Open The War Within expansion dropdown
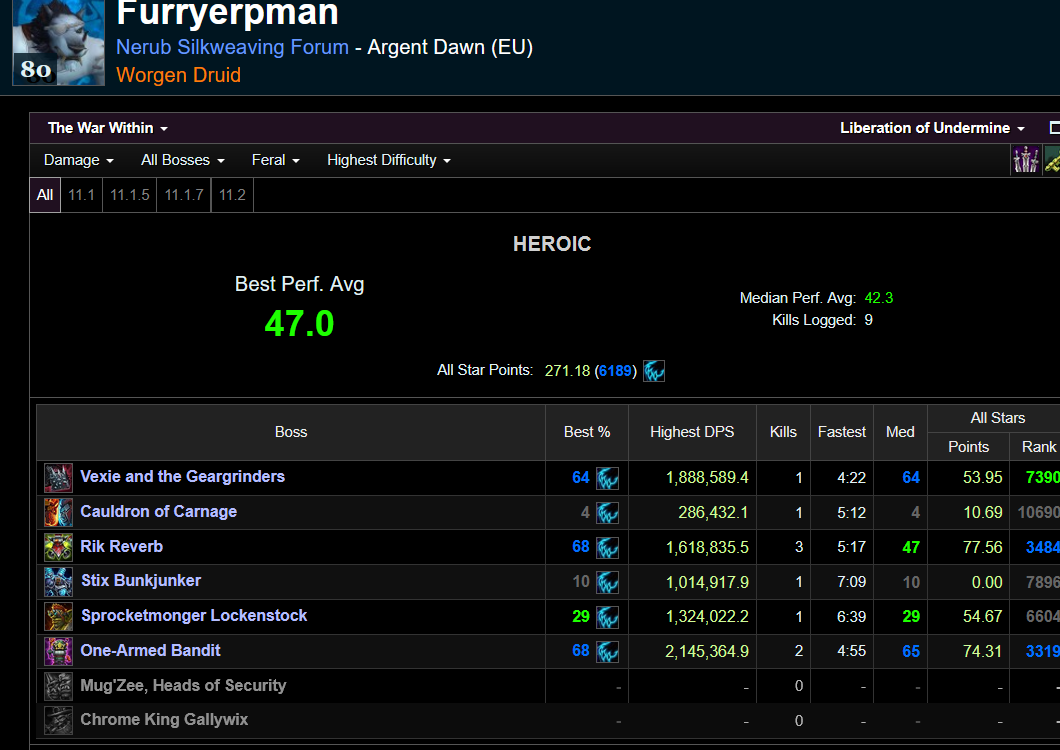 pos(107,128)
